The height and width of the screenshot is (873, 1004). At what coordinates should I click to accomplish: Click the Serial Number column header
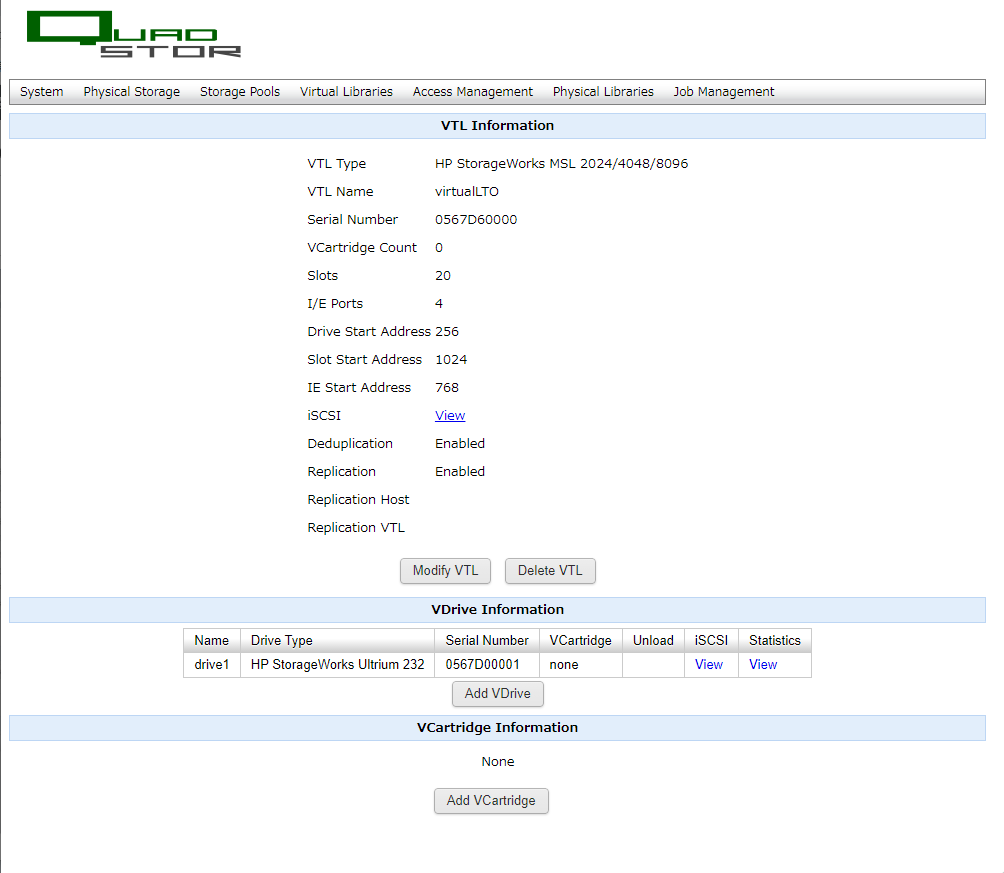point(487,640)
